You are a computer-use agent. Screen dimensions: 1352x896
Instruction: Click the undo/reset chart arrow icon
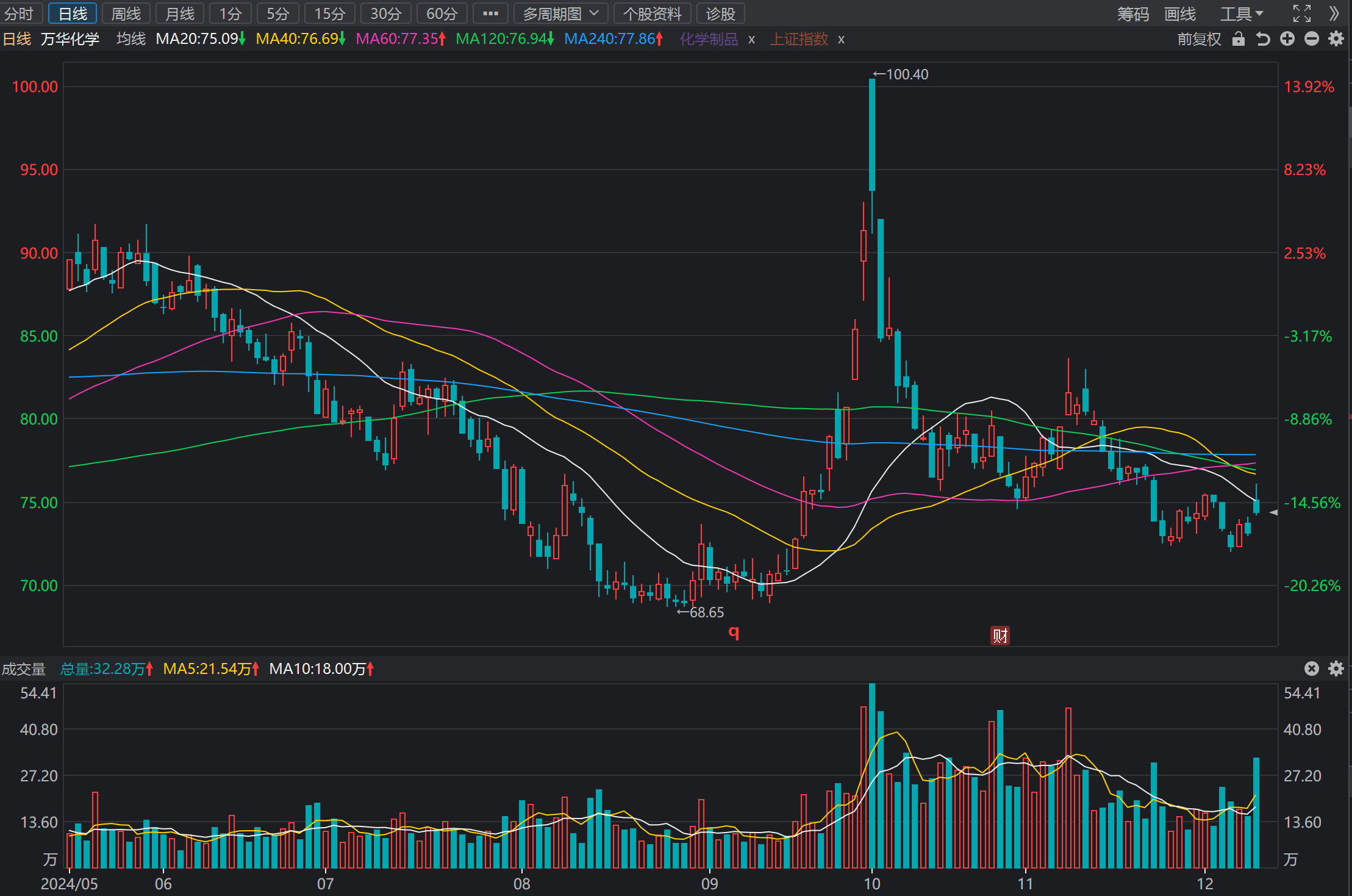[1263, 39]
